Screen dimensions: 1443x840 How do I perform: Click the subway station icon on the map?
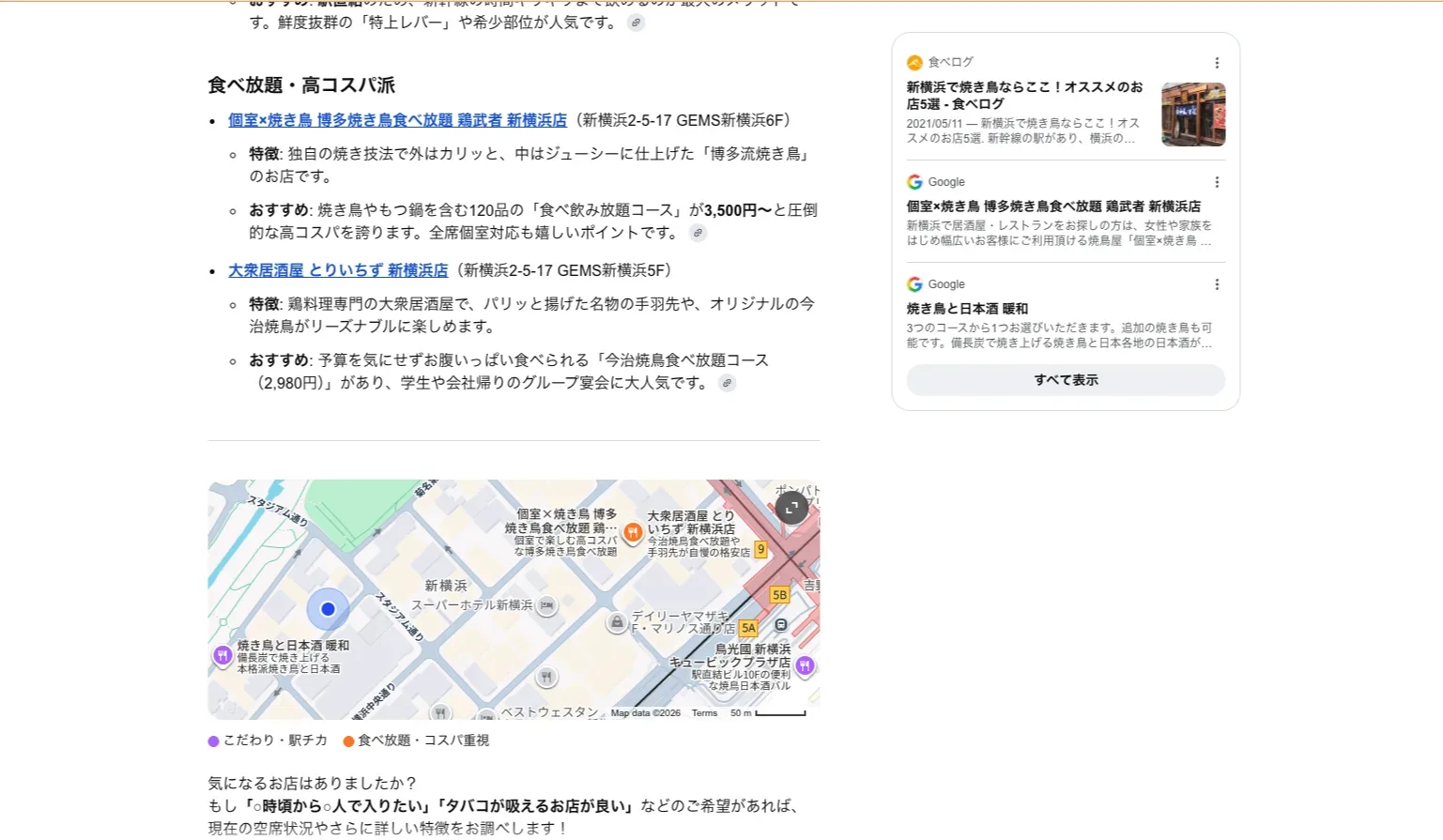tap(780, 625)
